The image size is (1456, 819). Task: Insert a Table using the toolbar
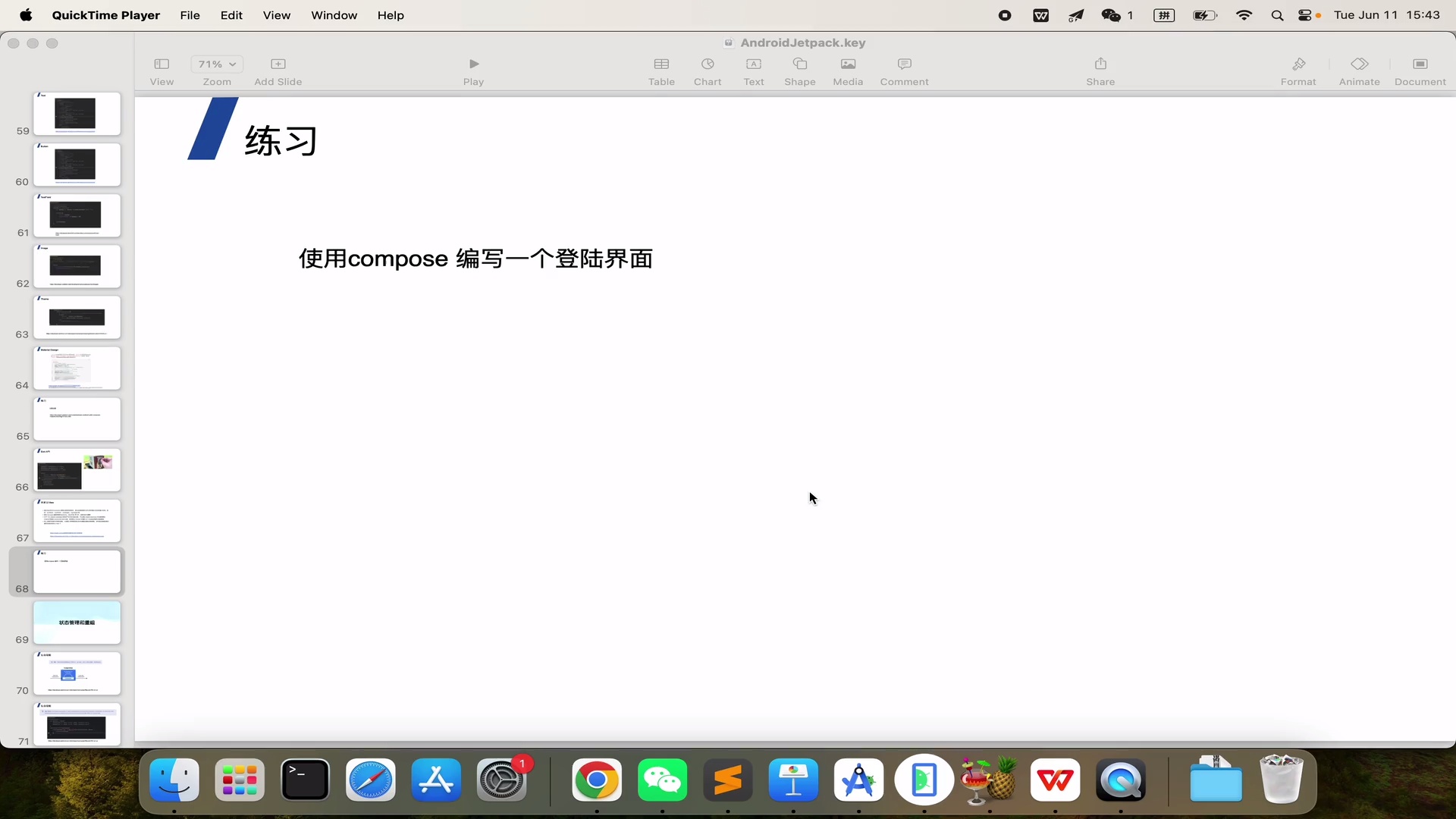click(661, 71)
